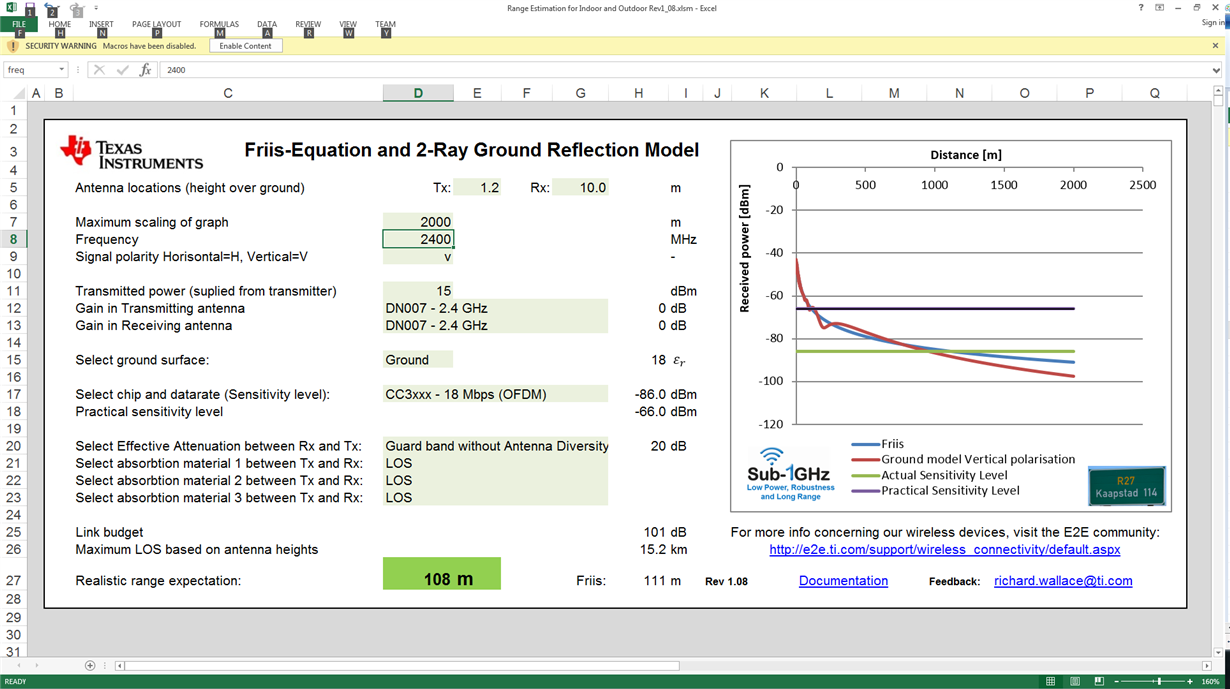Close the security warning bar
The width and height of the screenshot is (1230, 689).
[1216, 46]
